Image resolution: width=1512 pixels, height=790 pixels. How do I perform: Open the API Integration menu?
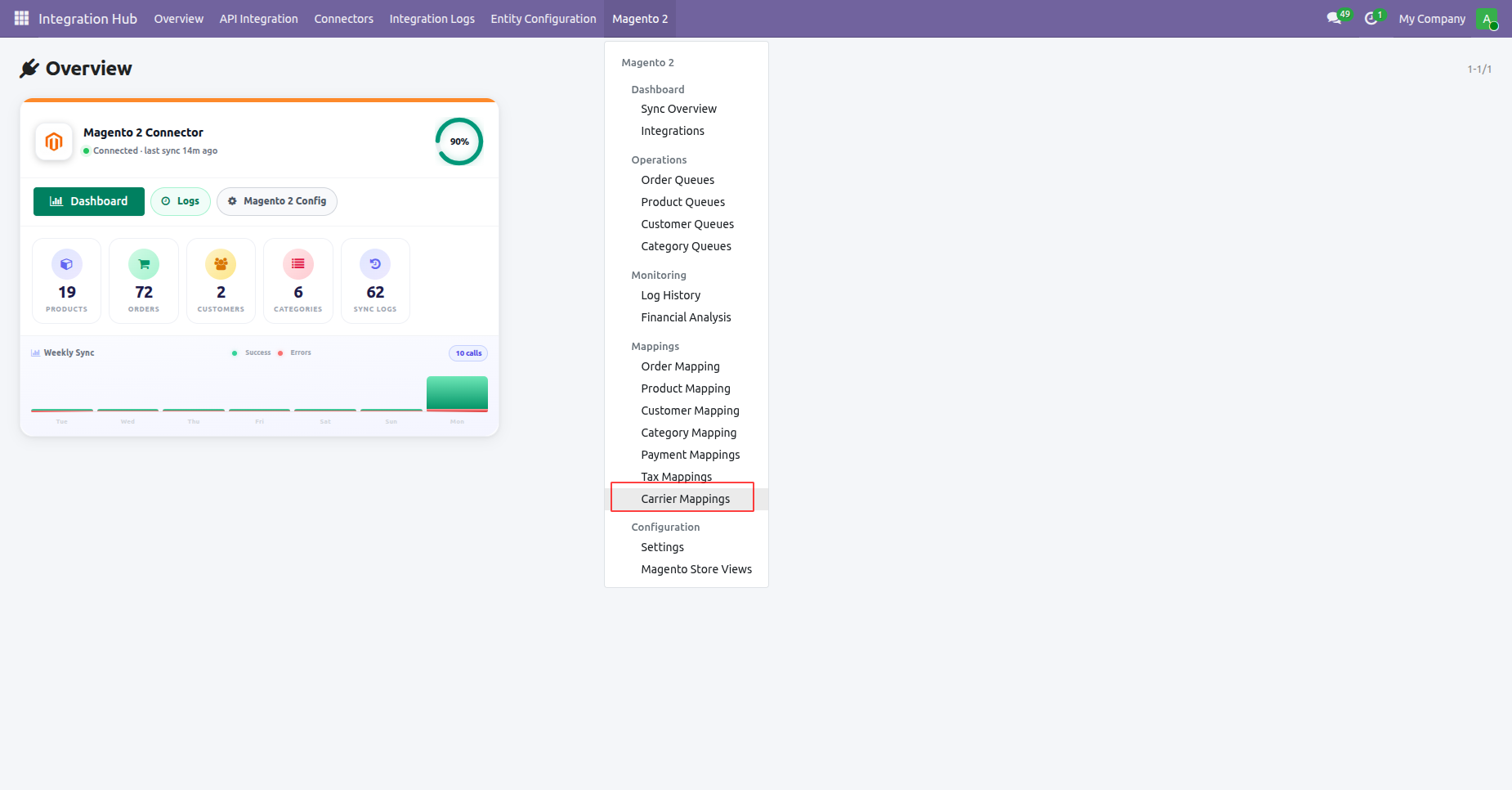pyautogui.click(x=259, y=19)
